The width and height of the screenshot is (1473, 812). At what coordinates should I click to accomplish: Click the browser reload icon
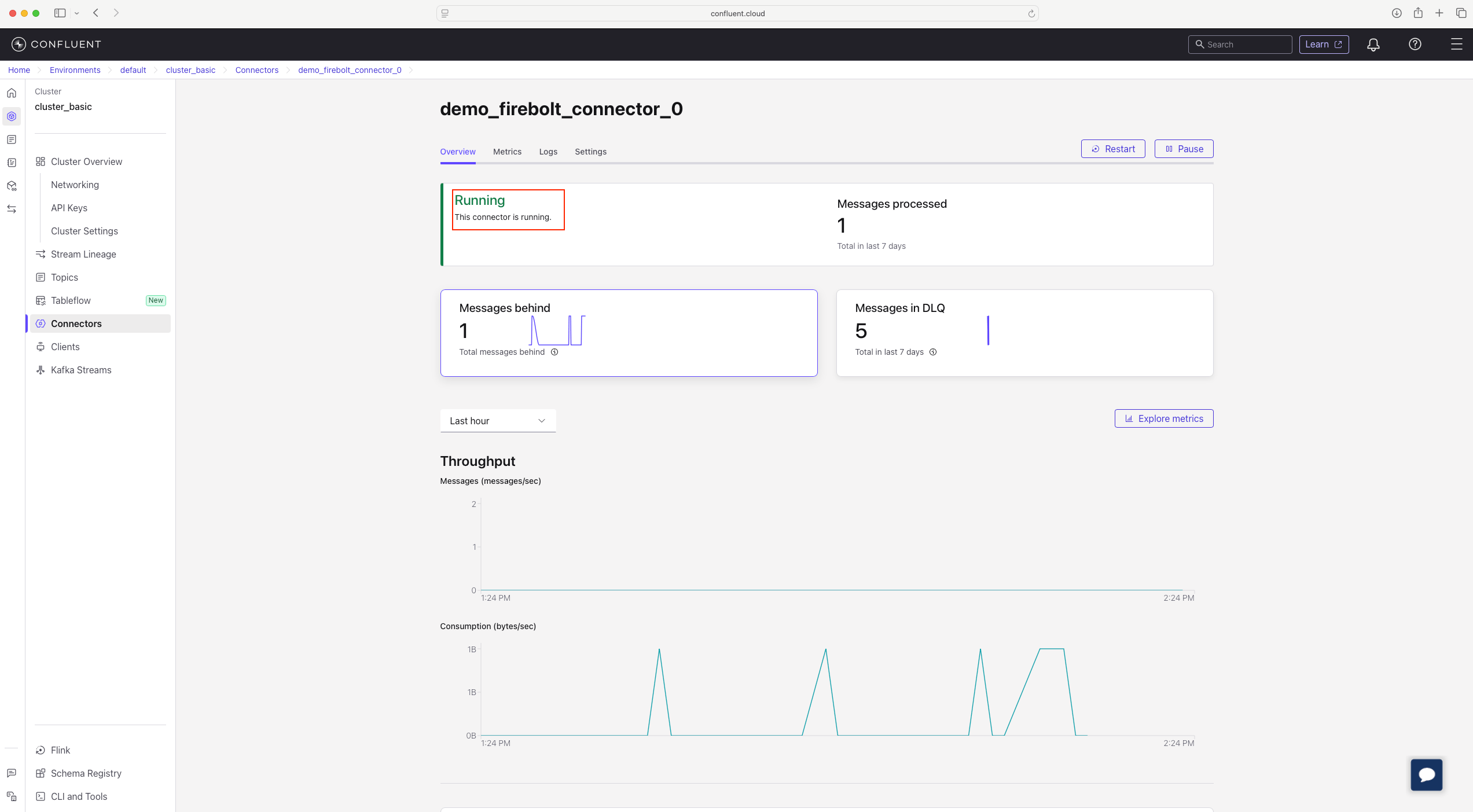1031,13
